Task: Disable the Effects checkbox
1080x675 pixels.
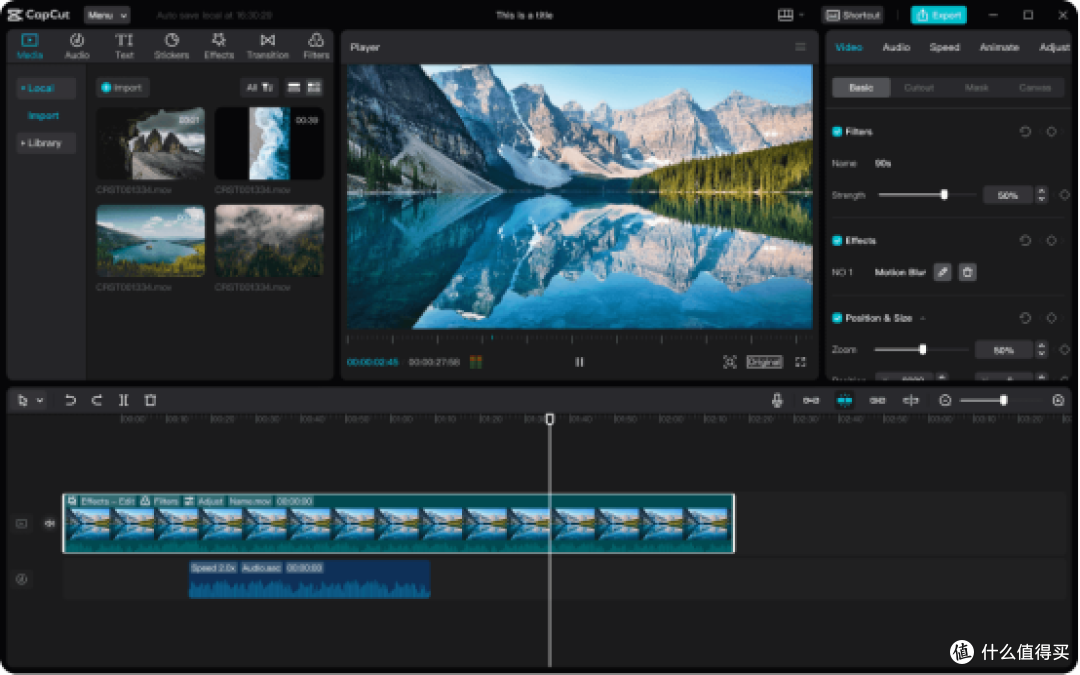Action: coord(837,240)
